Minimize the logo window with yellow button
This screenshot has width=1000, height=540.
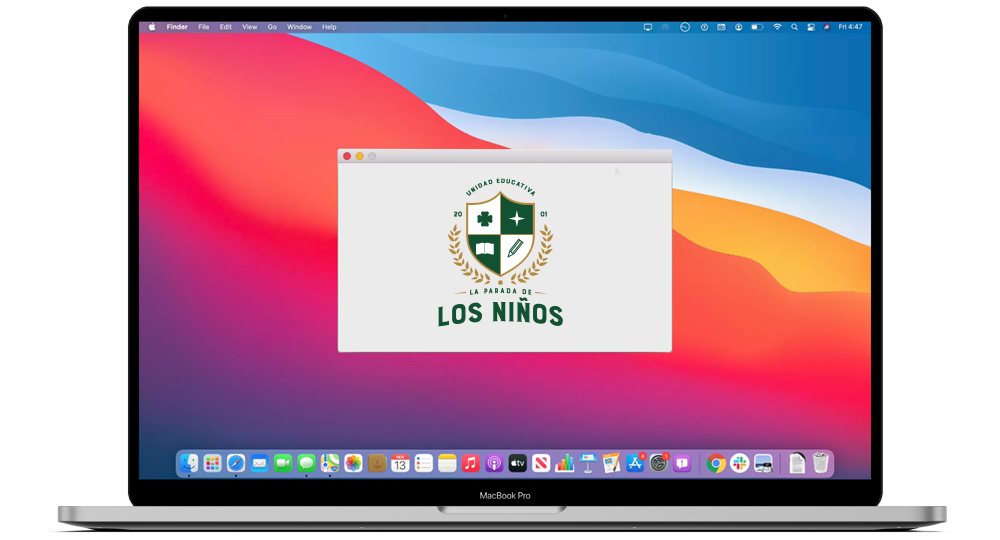click(x=360, y=156)
